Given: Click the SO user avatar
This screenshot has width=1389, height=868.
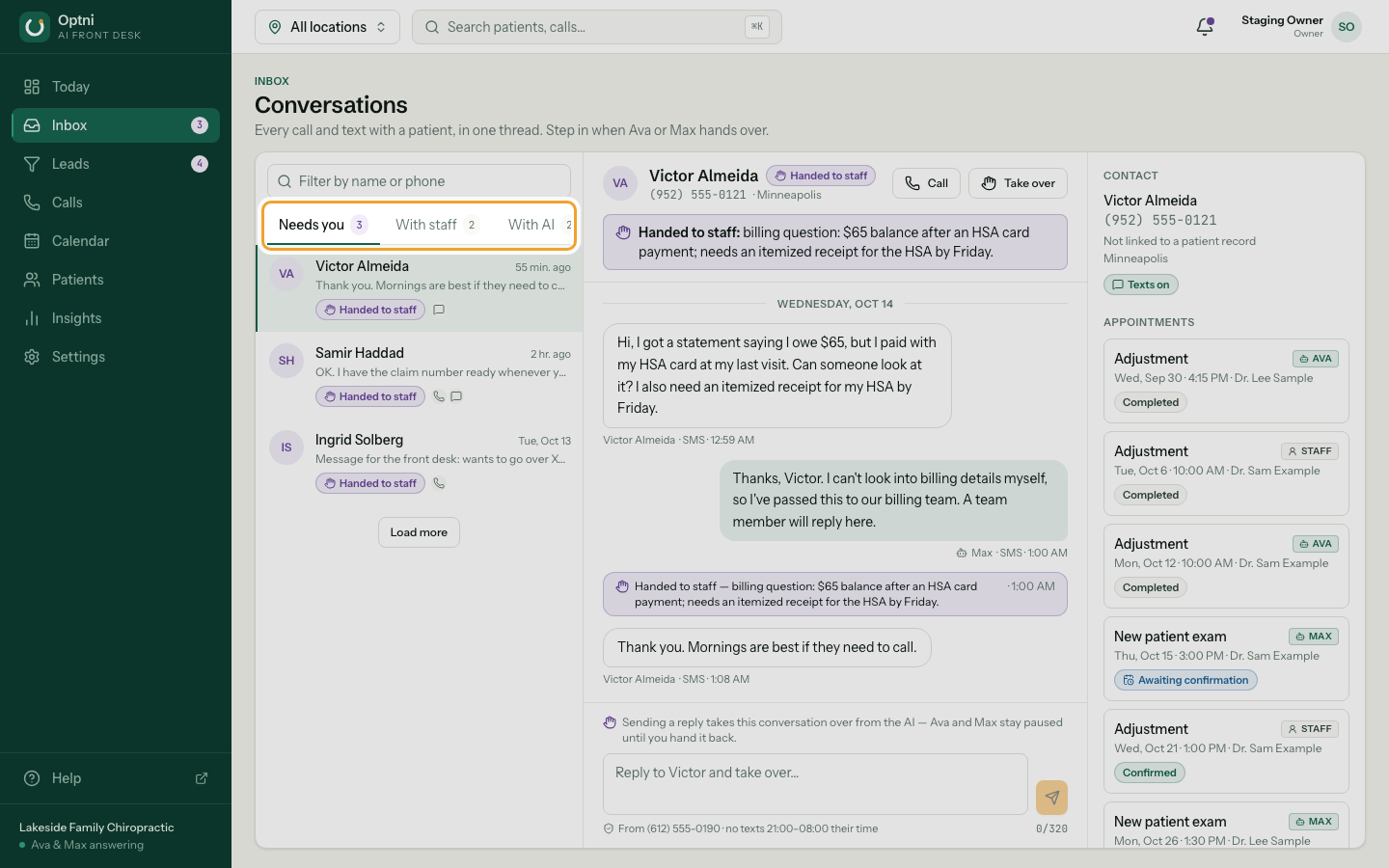Looking at the screenshot, I should click(1347, 27).
